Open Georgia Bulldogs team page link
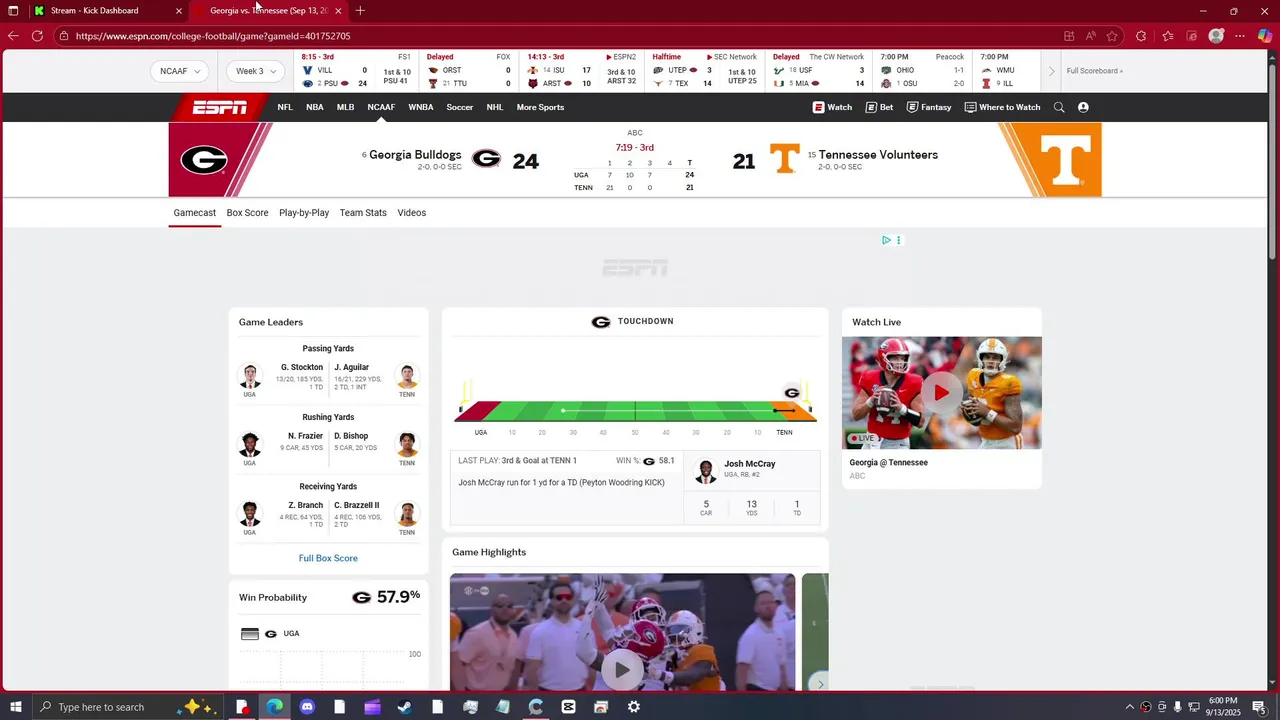The width and height of the screenshot is (1280, 720). [415, 155]
